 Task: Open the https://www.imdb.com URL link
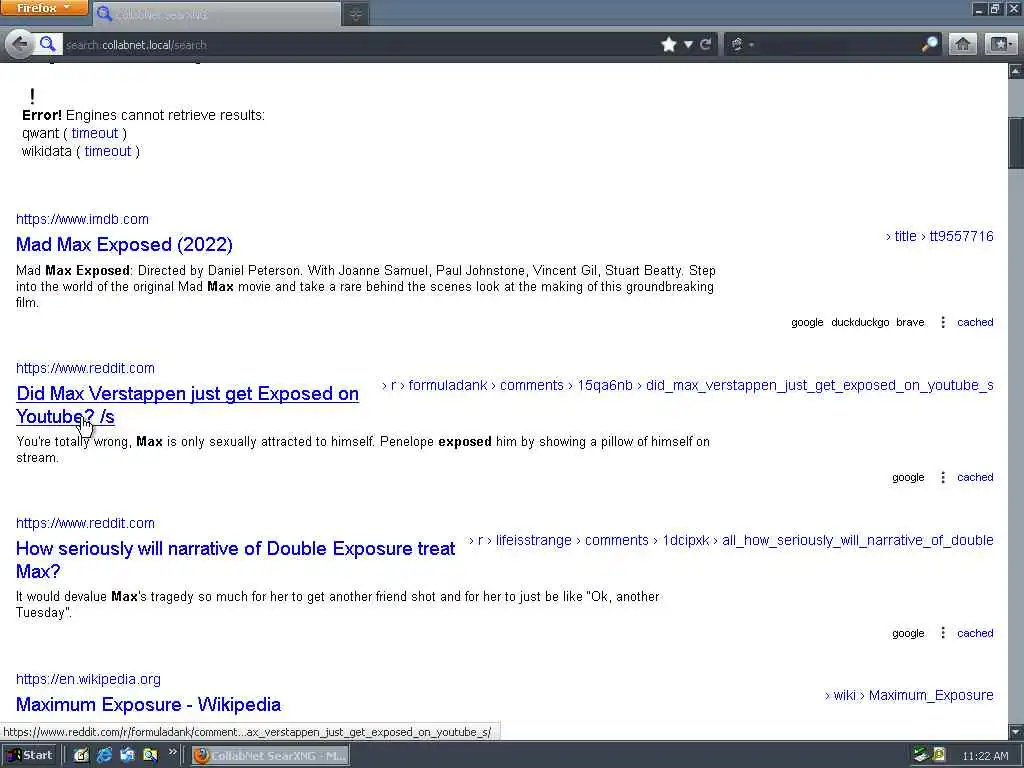82,219
